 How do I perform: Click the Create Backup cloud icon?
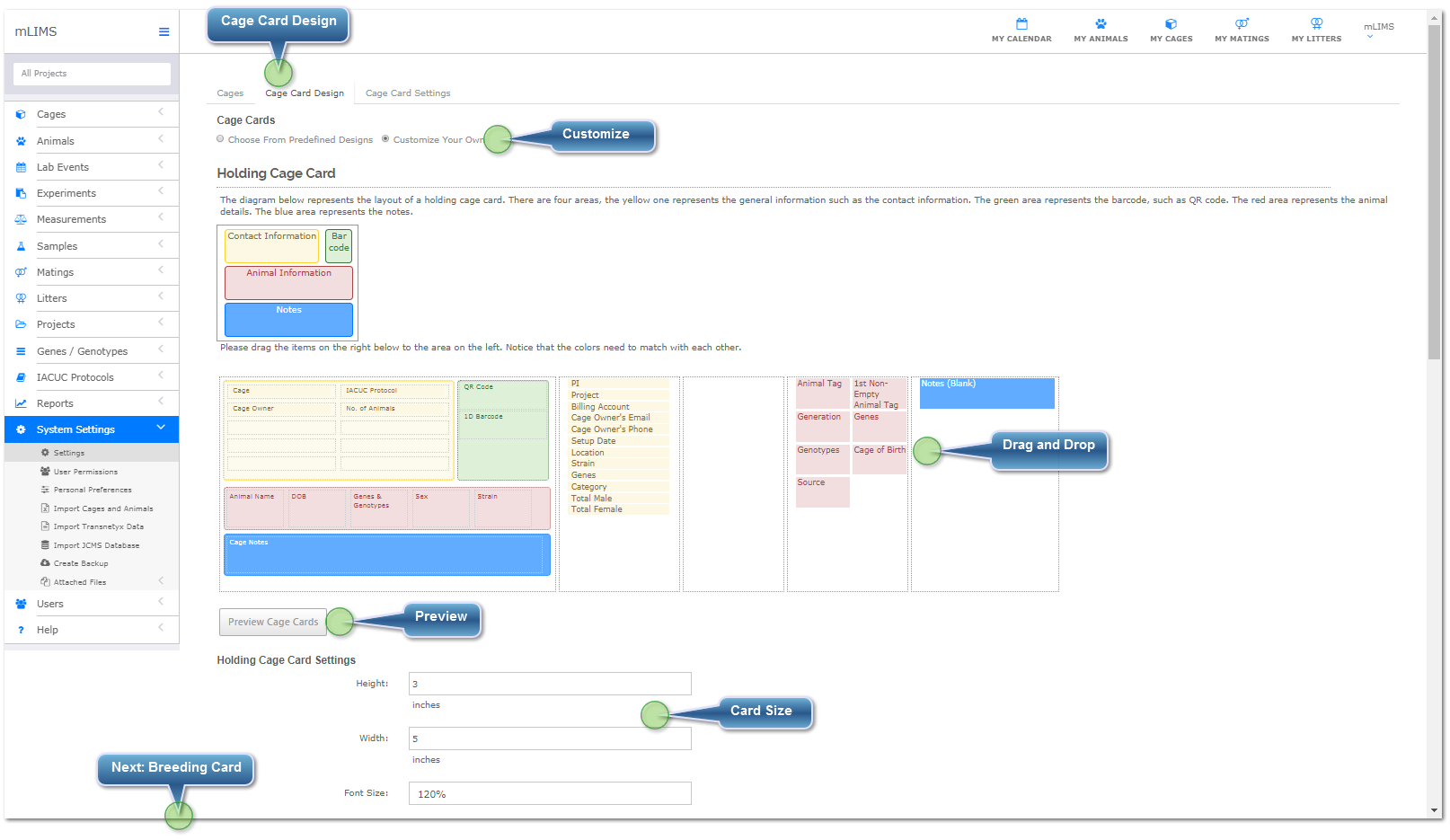pyautogui.click(x=45, y=562)
